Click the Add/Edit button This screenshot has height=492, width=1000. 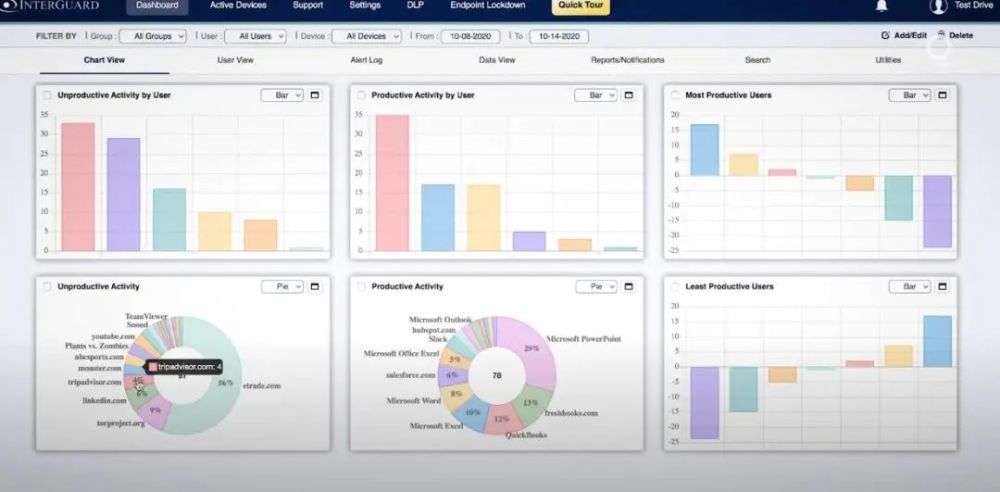pos(904,36)
